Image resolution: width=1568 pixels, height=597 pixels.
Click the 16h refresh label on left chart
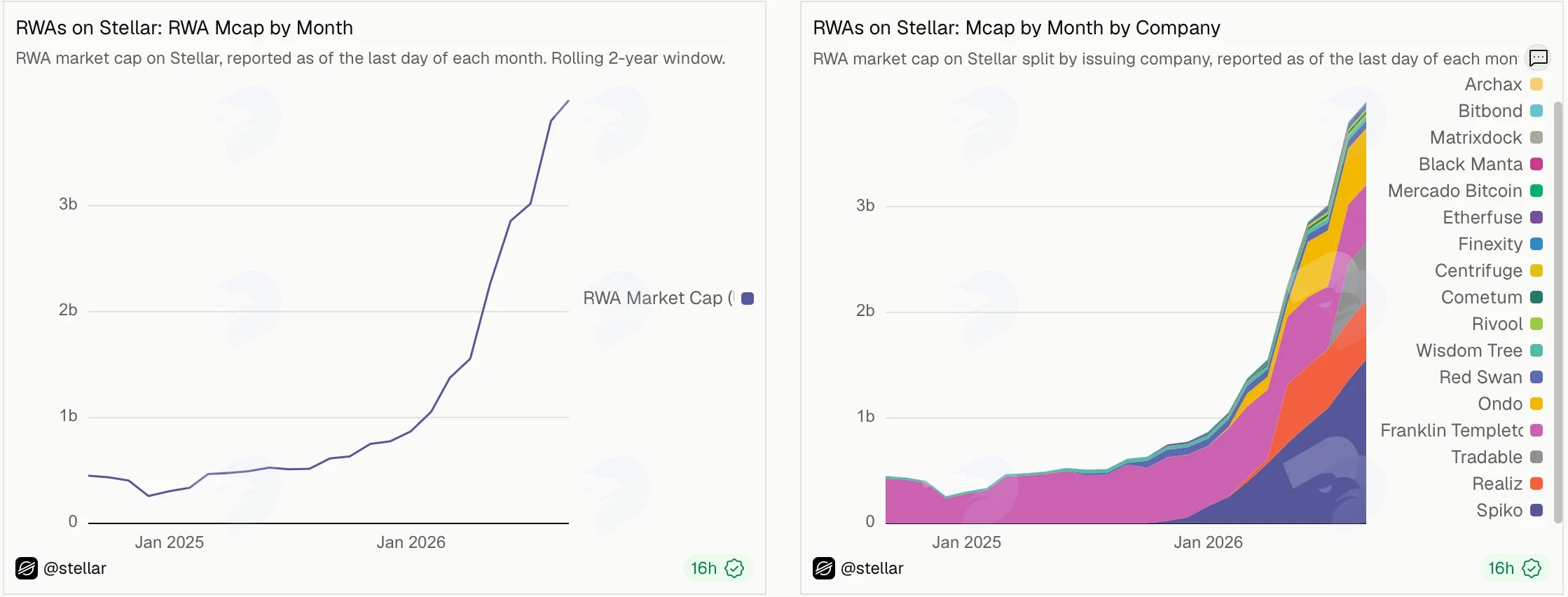(x=703, y=568)
